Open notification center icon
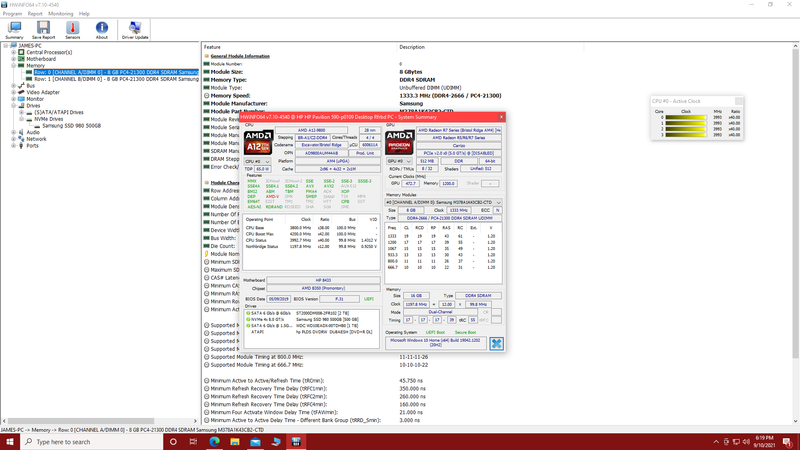Image resolution: width=800 pixels, height=450 pixels. (x=787, y=442)
